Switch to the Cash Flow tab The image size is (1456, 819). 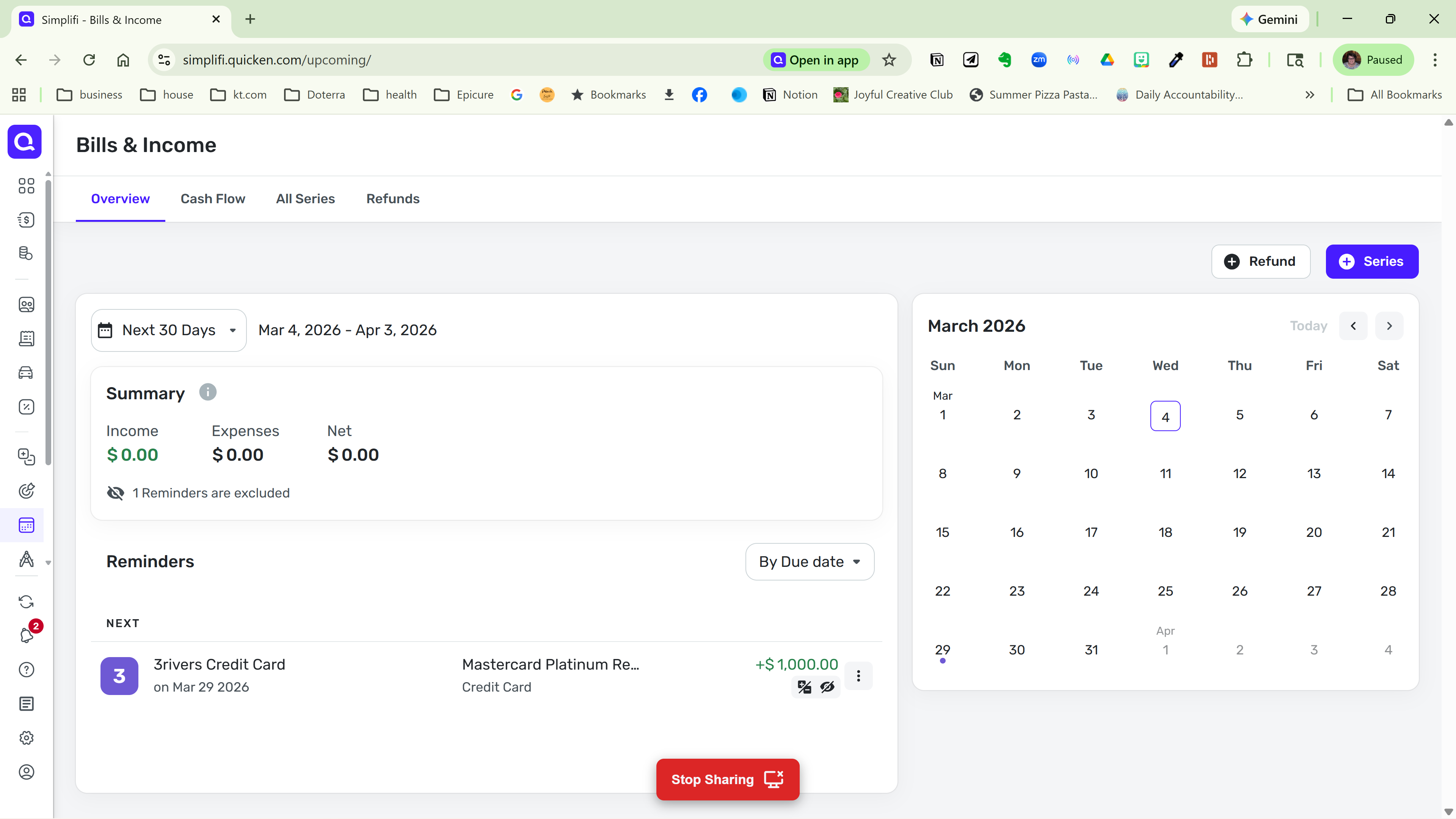212,199
